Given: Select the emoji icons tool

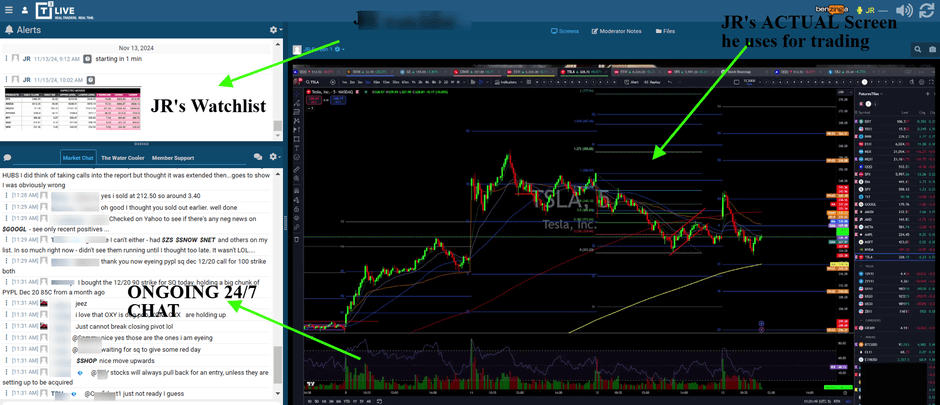Looking at the screenshot, I should [x=297, y=158].
